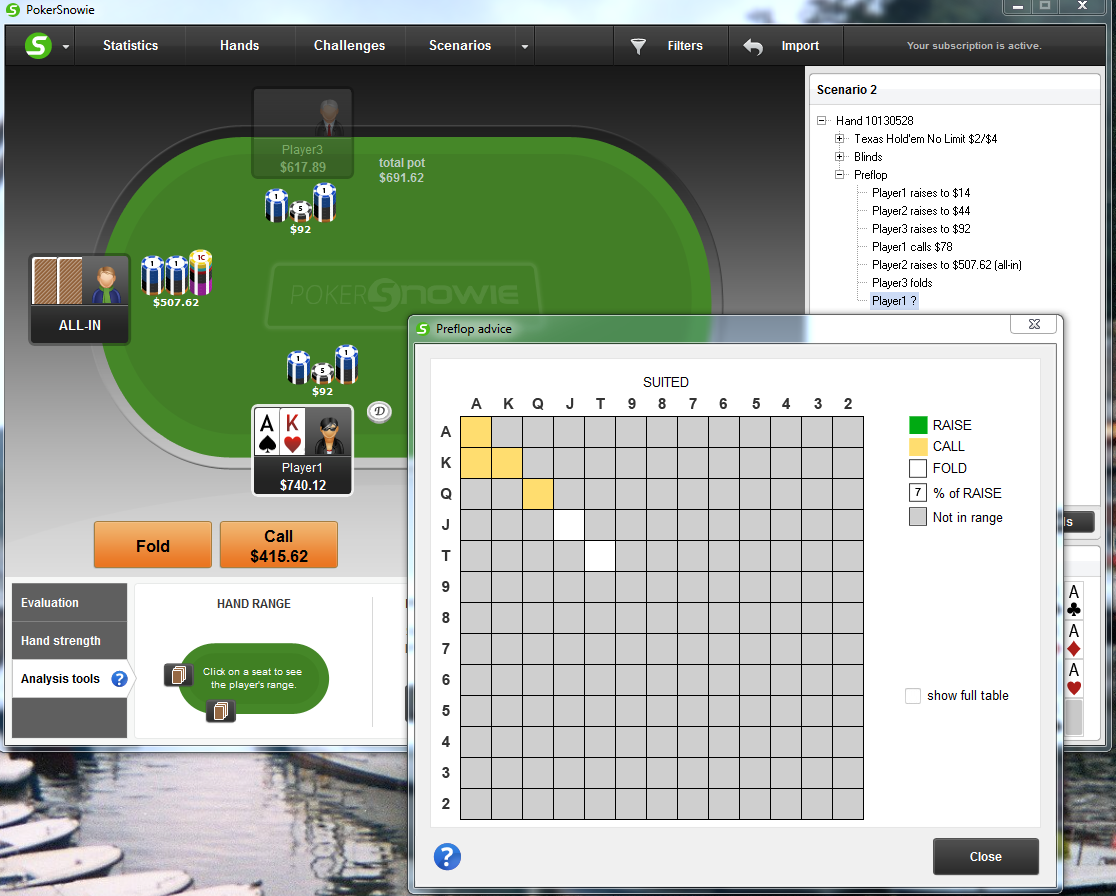Click Player1's ace of spades hole card

tap(267, 432)
